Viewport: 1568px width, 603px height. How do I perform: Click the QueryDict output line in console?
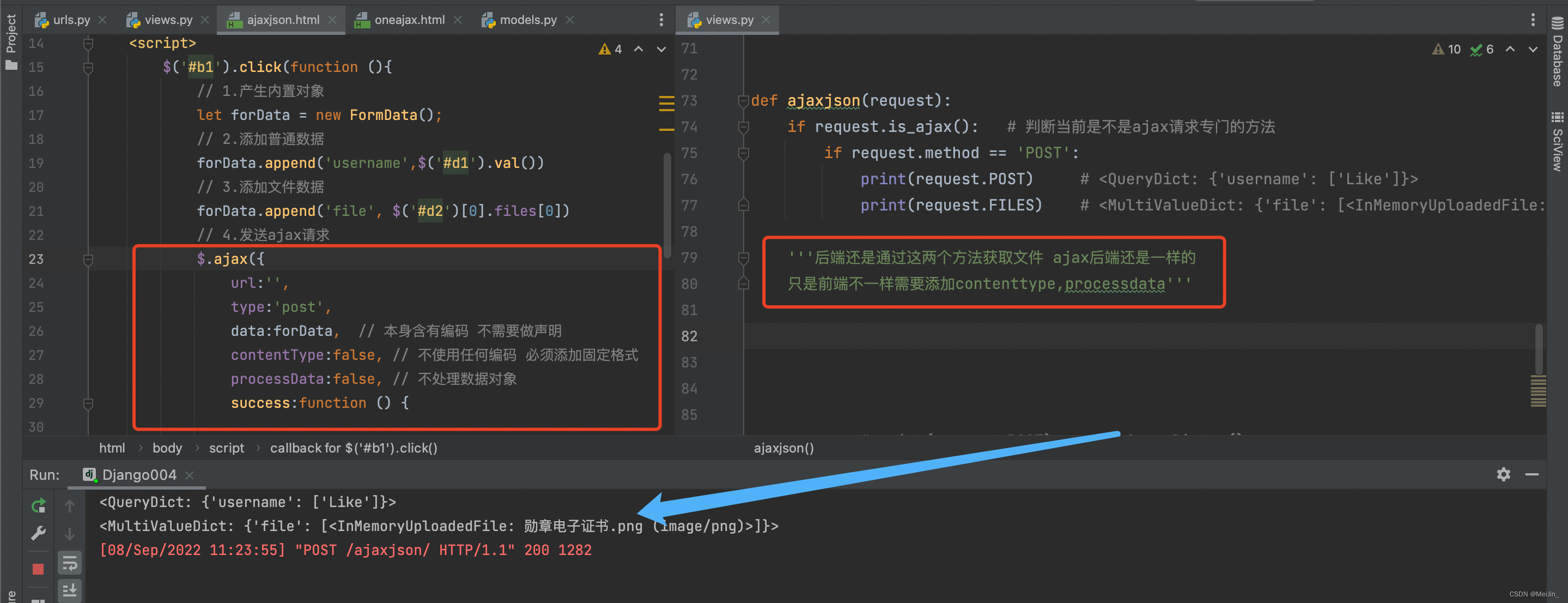click(247, 502)
